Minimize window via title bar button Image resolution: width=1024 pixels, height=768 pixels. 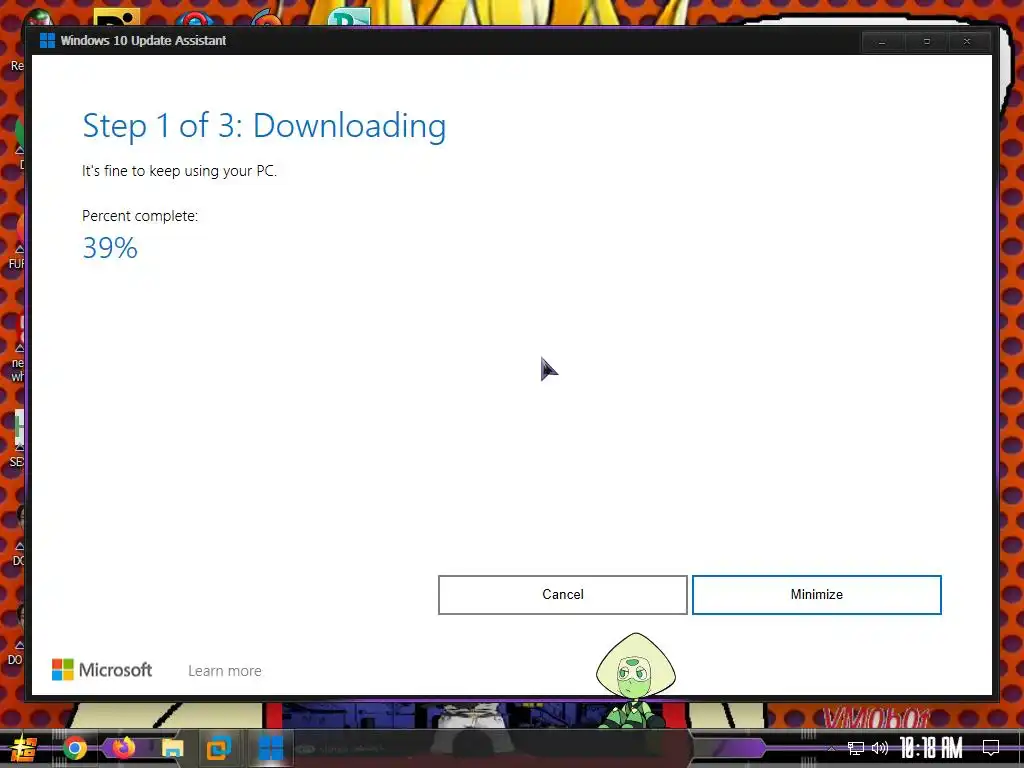point(882,42)
